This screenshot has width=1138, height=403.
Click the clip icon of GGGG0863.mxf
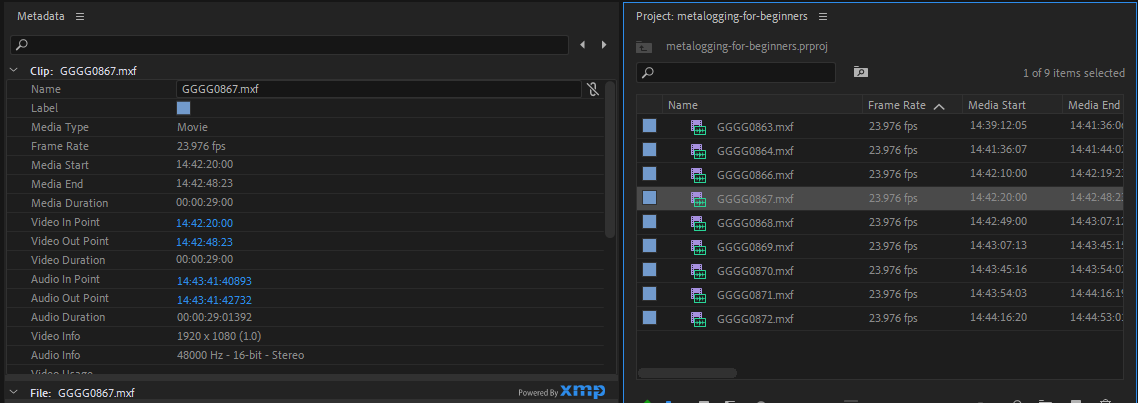pos(698,127)
